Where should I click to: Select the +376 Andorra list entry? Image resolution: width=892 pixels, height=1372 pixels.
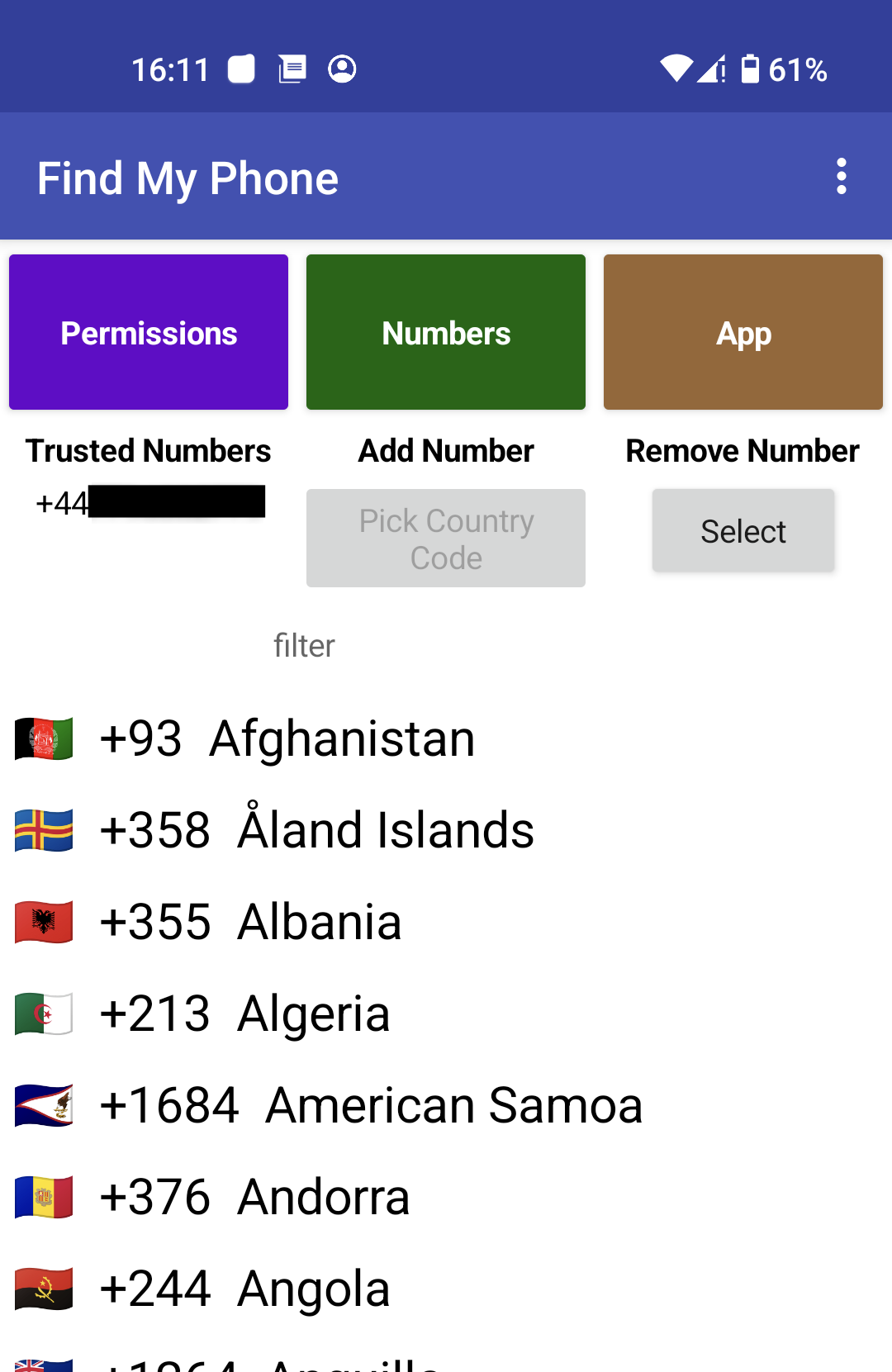pyautogui.click(x=254, y=1197)
